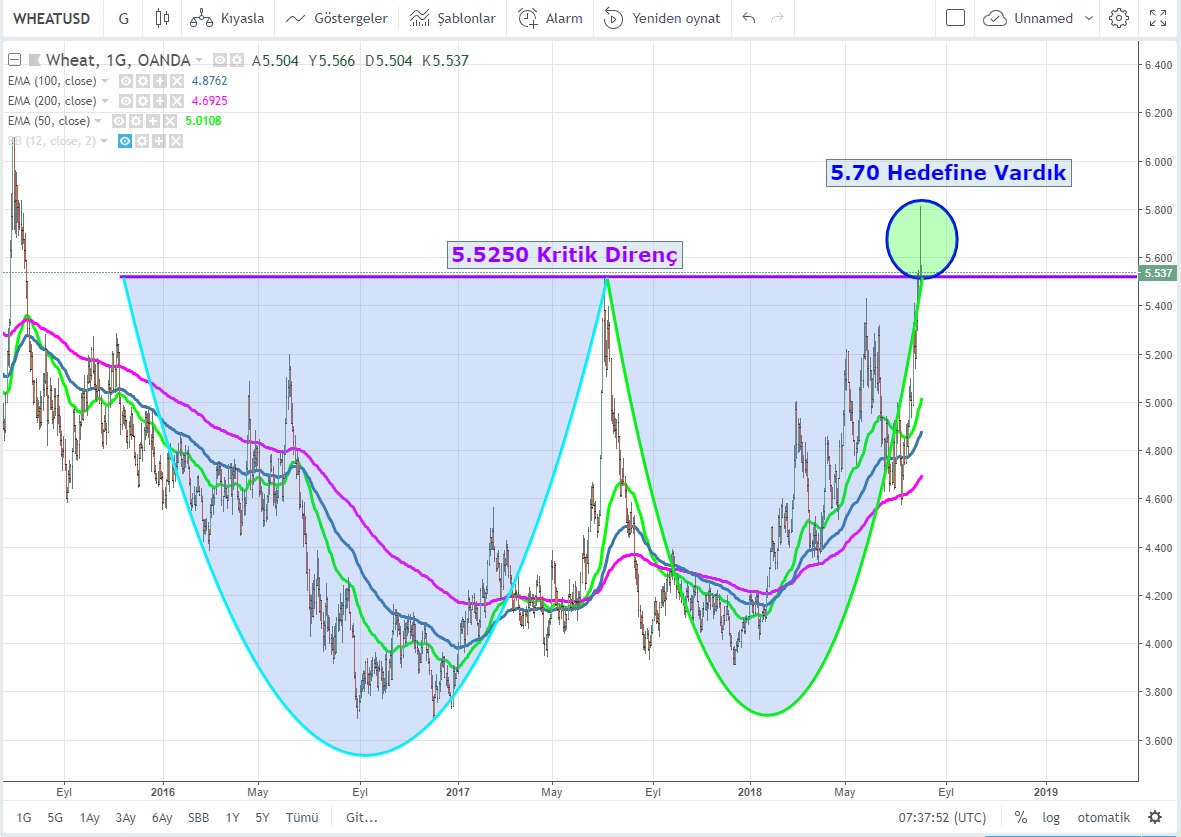Image resolution: width=1181 pixels, height=837 pixels.
Task: Open the candlestick chart style selector
Action: click(x=162, y=18)
